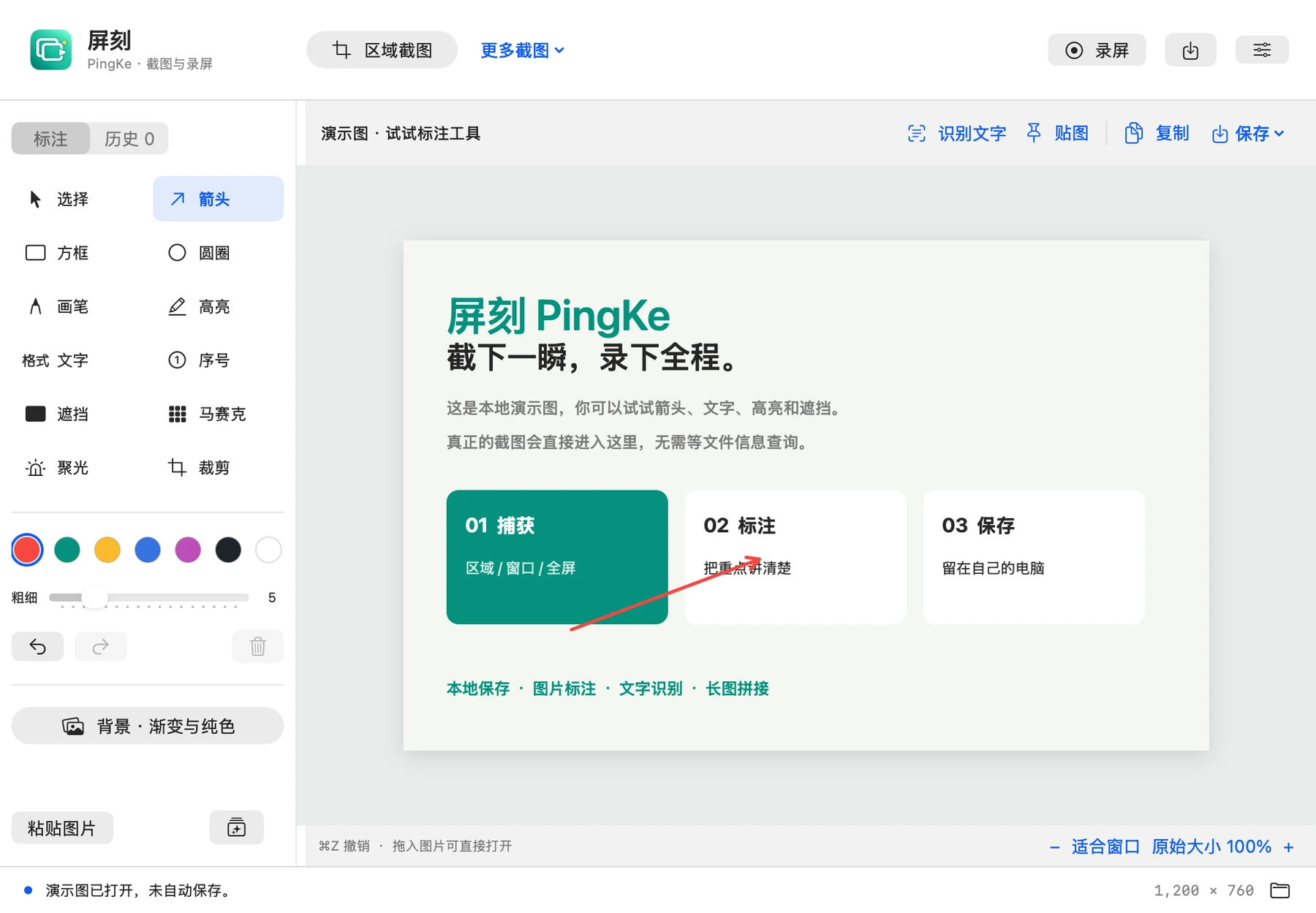Pick the 序号 numbering tool
Screen dimensions: 1316x913
point(218,360)
